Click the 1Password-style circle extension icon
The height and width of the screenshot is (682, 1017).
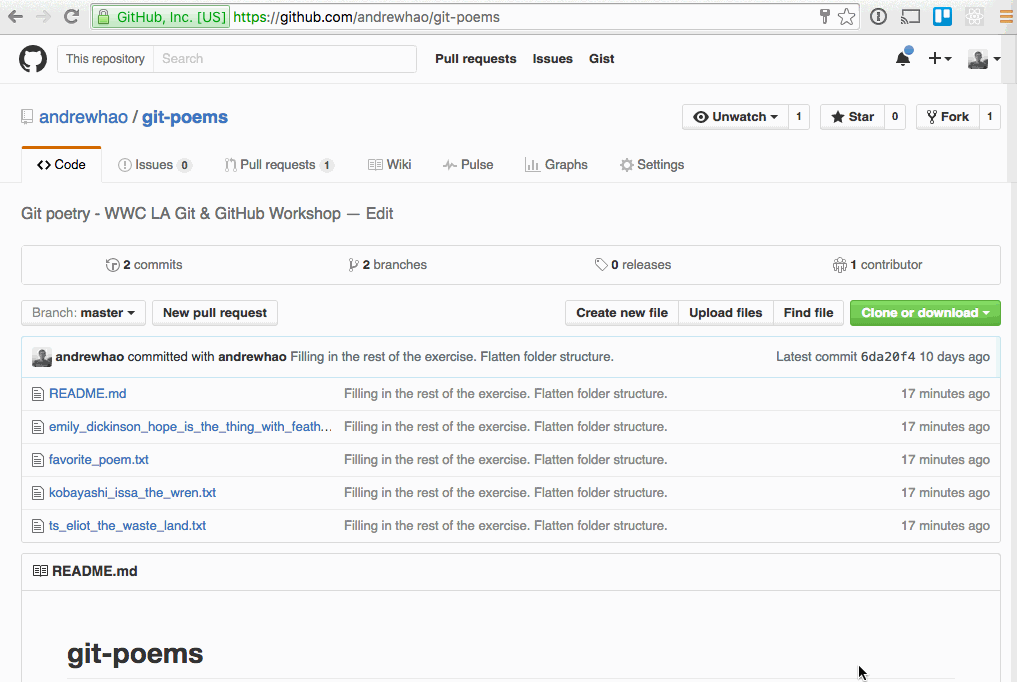878,17
